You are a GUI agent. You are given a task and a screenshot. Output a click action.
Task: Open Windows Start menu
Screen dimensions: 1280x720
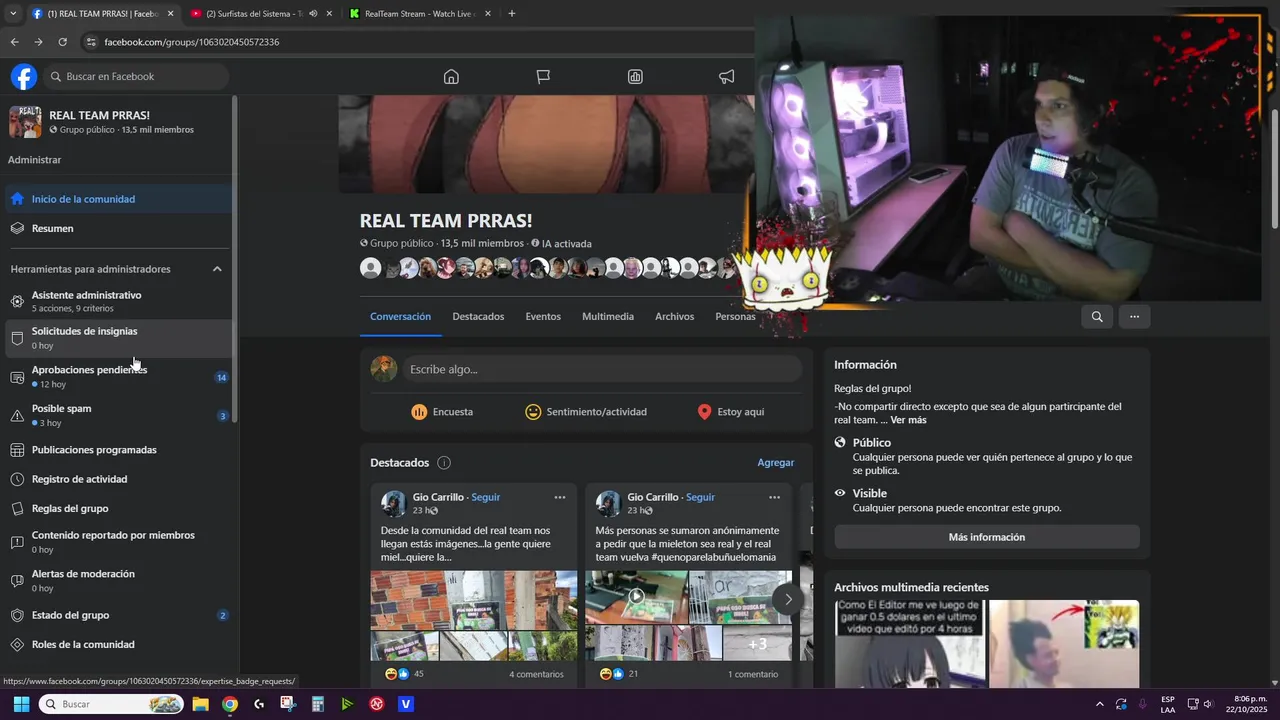[21, 704]
